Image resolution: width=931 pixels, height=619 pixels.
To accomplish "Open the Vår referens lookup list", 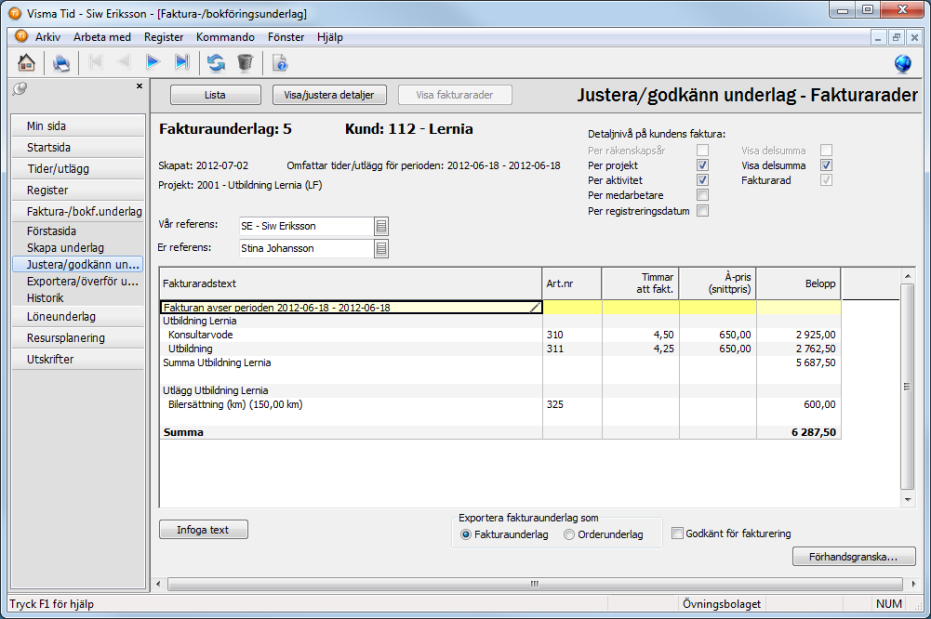I will click(381, 226).
